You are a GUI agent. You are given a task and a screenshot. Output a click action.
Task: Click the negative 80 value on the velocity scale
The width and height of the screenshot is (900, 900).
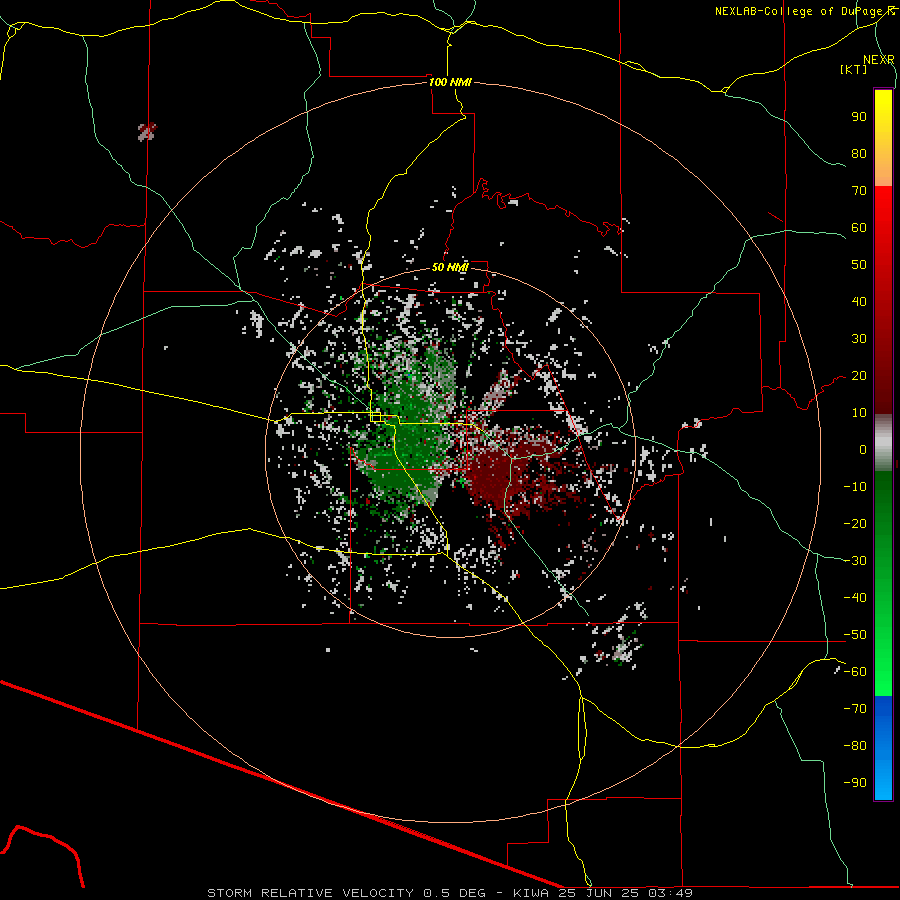point(855,746)
